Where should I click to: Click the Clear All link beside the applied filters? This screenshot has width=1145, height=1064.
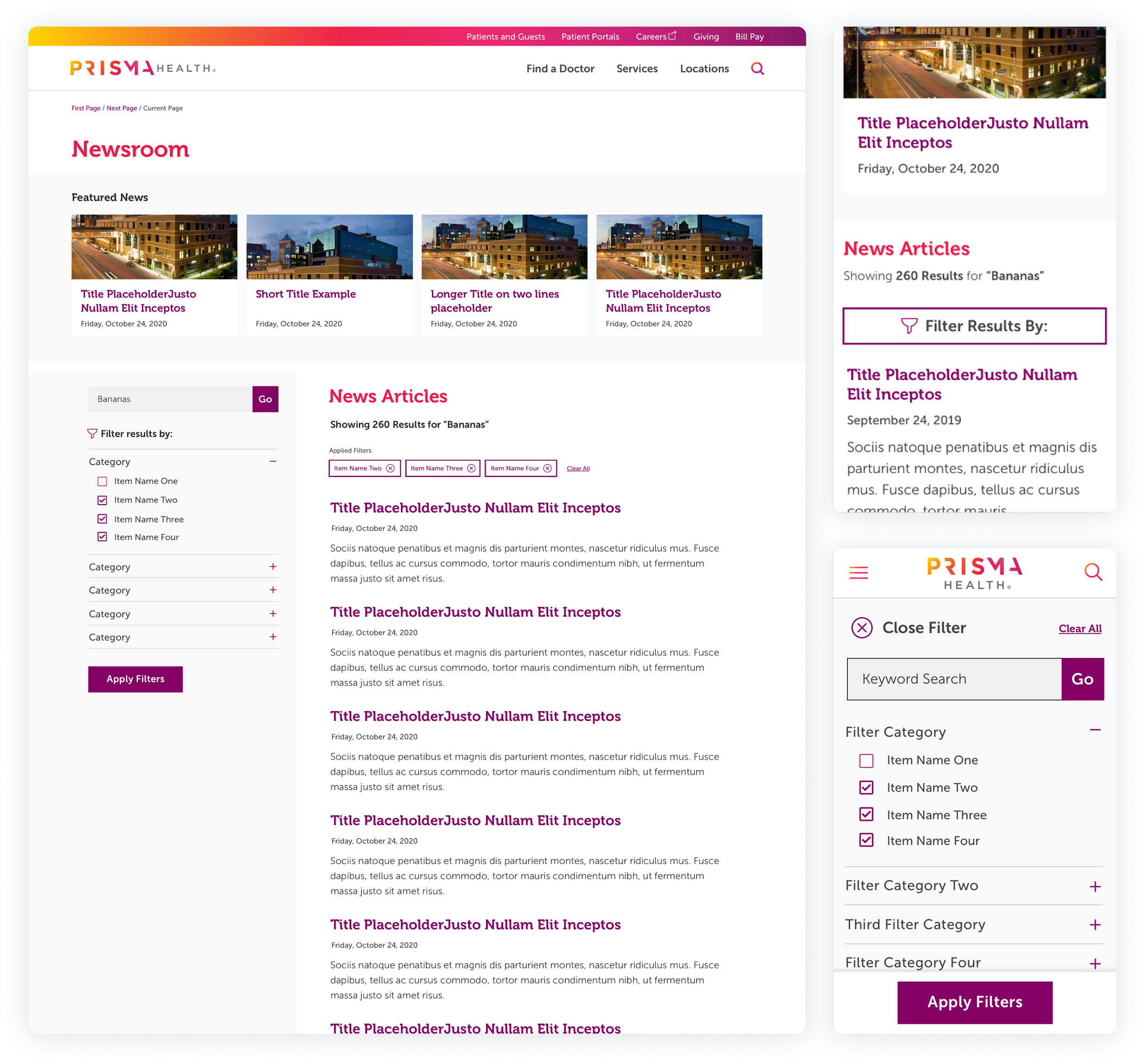pos(578,469)
